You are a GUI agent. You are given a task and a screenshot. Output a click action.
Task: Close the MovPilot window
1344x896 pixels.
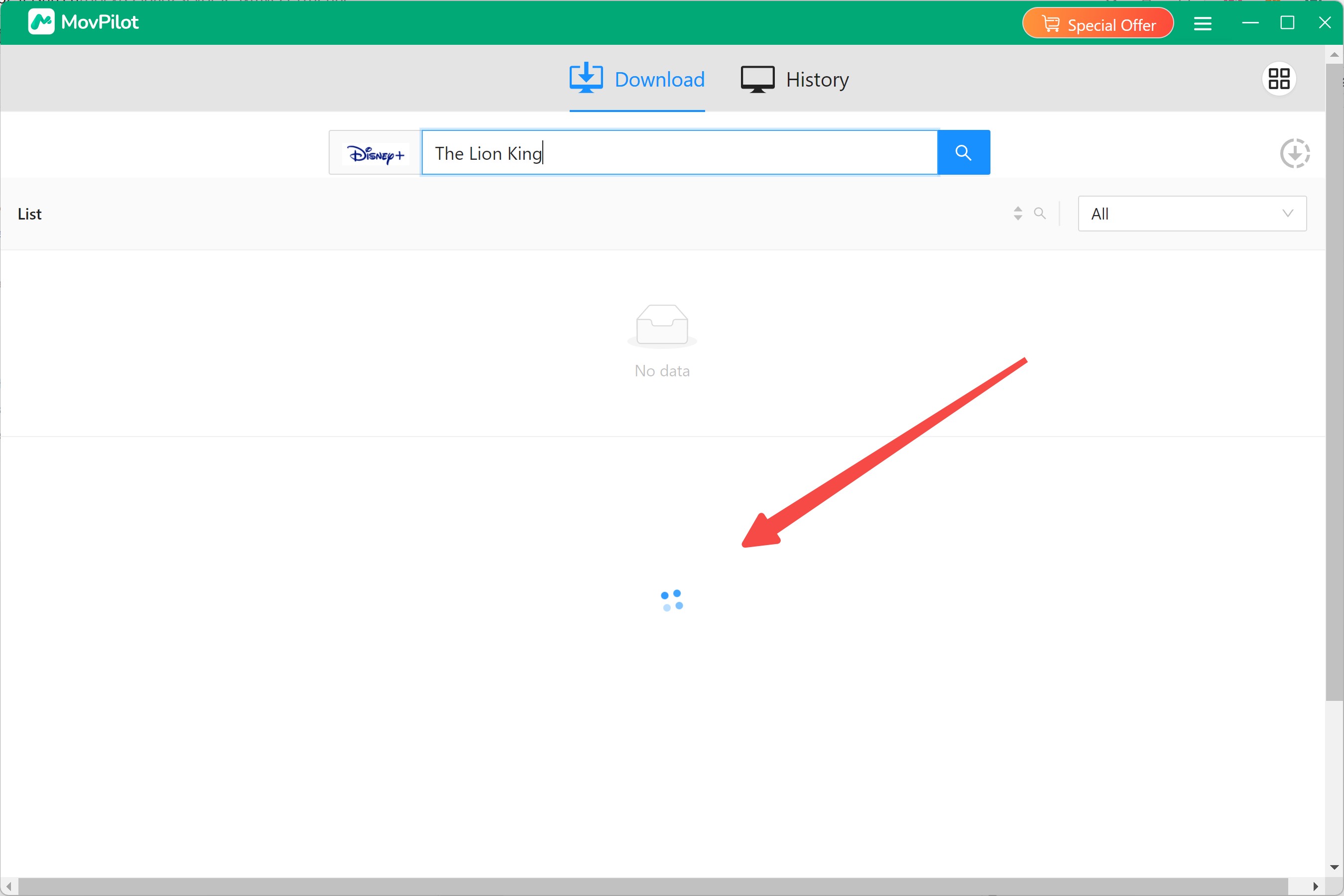(1325, 23)
